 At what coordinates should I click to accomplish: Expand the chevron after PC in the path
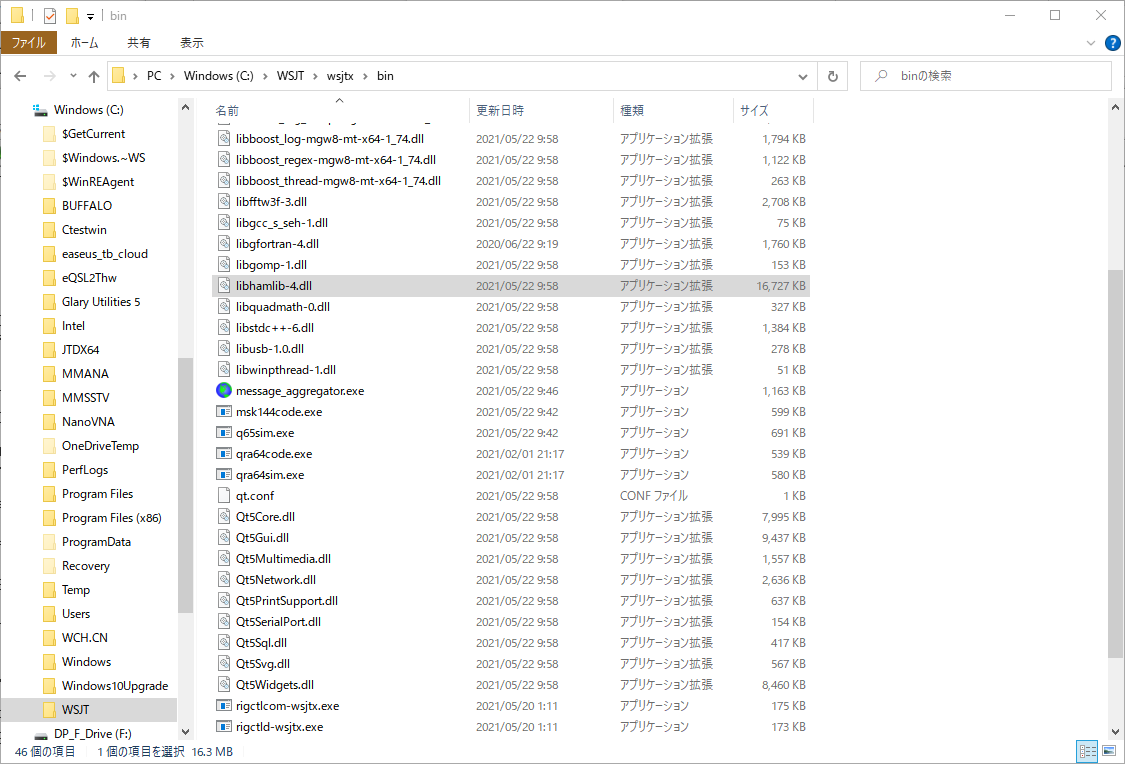(172, 76)
